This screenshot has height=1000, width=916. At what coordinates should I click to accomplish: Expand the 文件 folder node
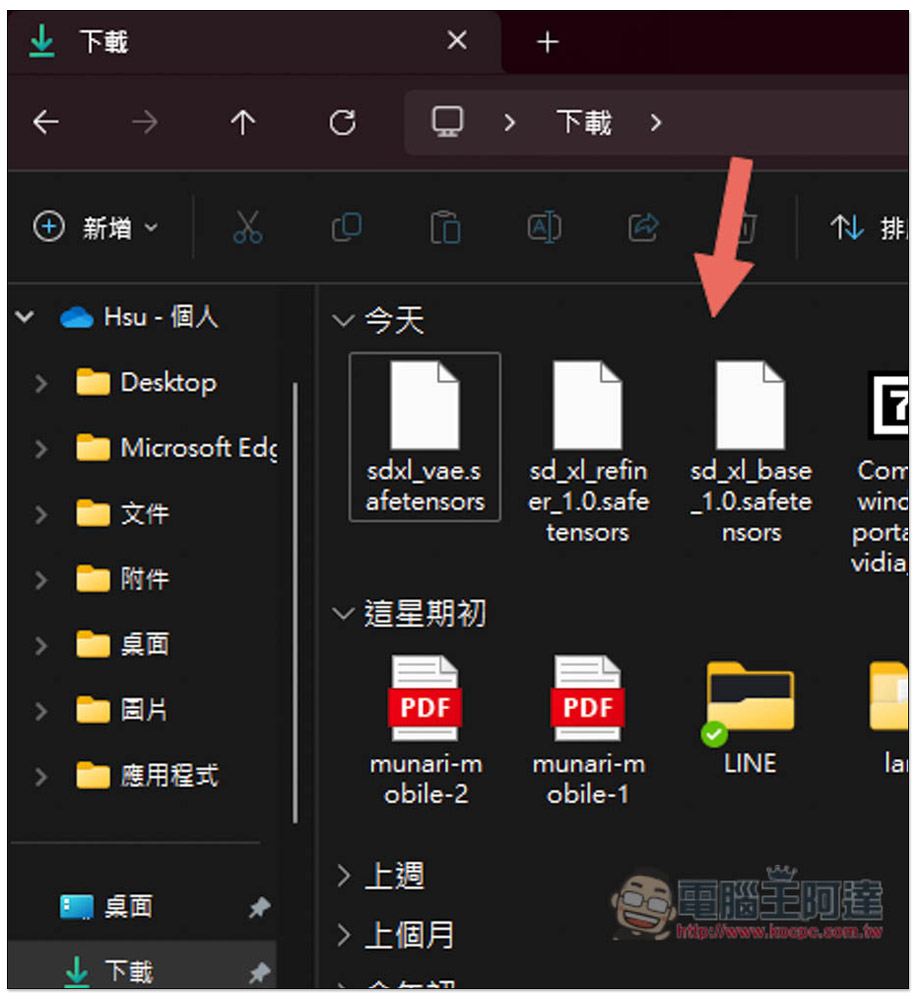tap(41, 515)
